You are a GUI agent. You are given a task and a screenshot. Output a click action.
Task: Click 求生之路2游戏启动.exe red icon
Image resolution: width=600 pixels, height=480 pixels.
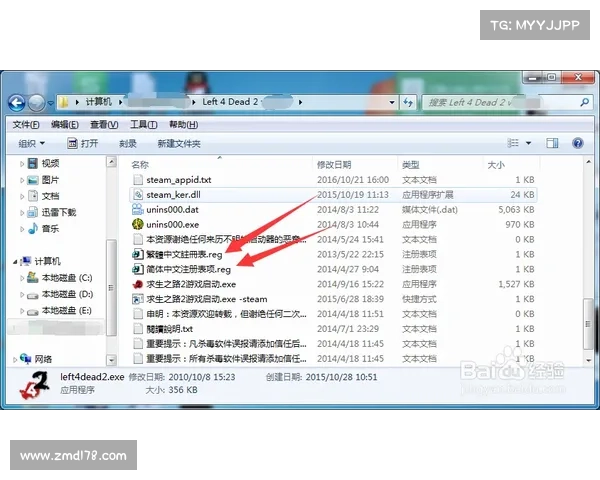pos(138,284)
